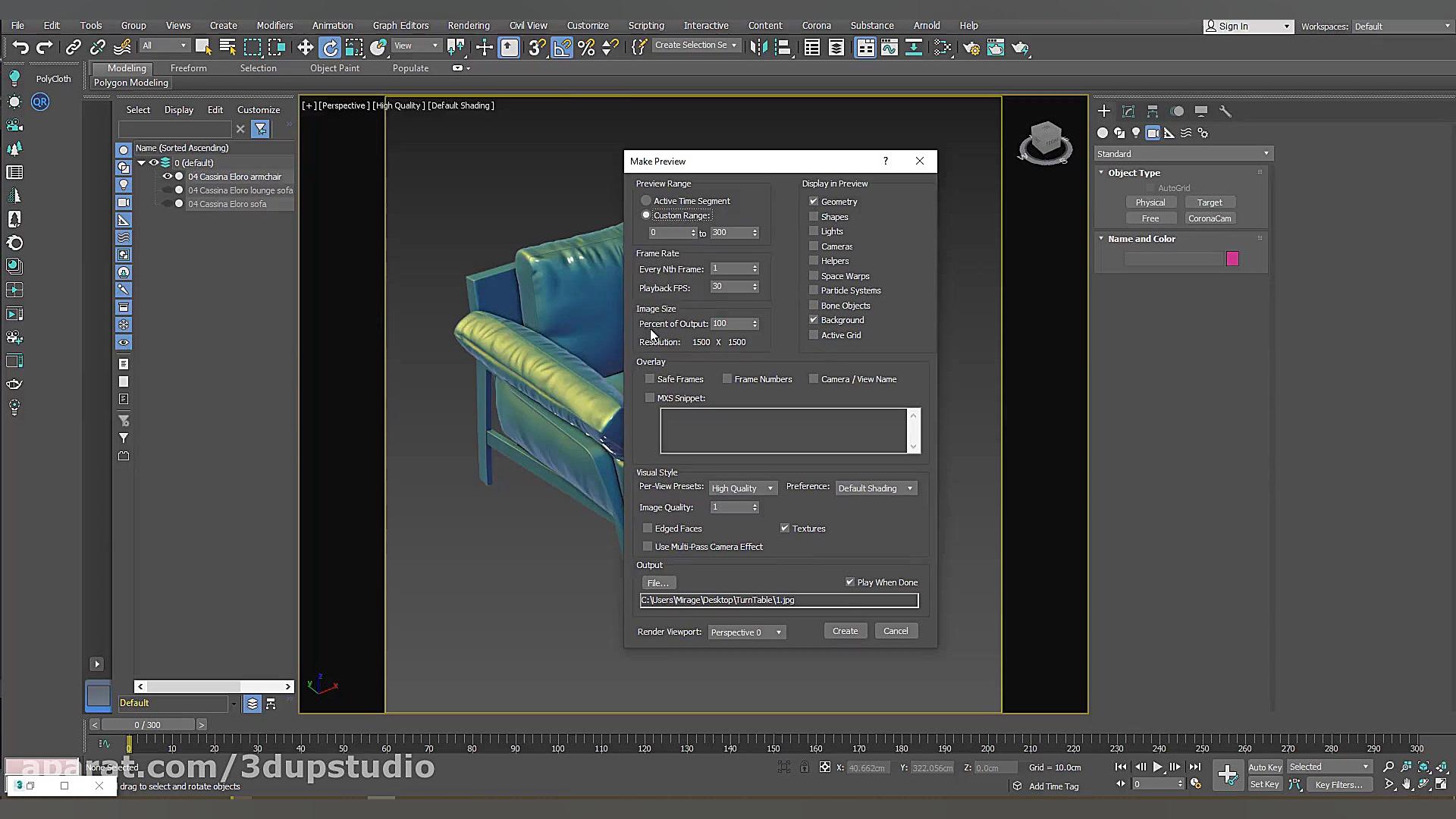
Task: Collapse the Object Type rollout
Action: click(x=1102, y=172)
